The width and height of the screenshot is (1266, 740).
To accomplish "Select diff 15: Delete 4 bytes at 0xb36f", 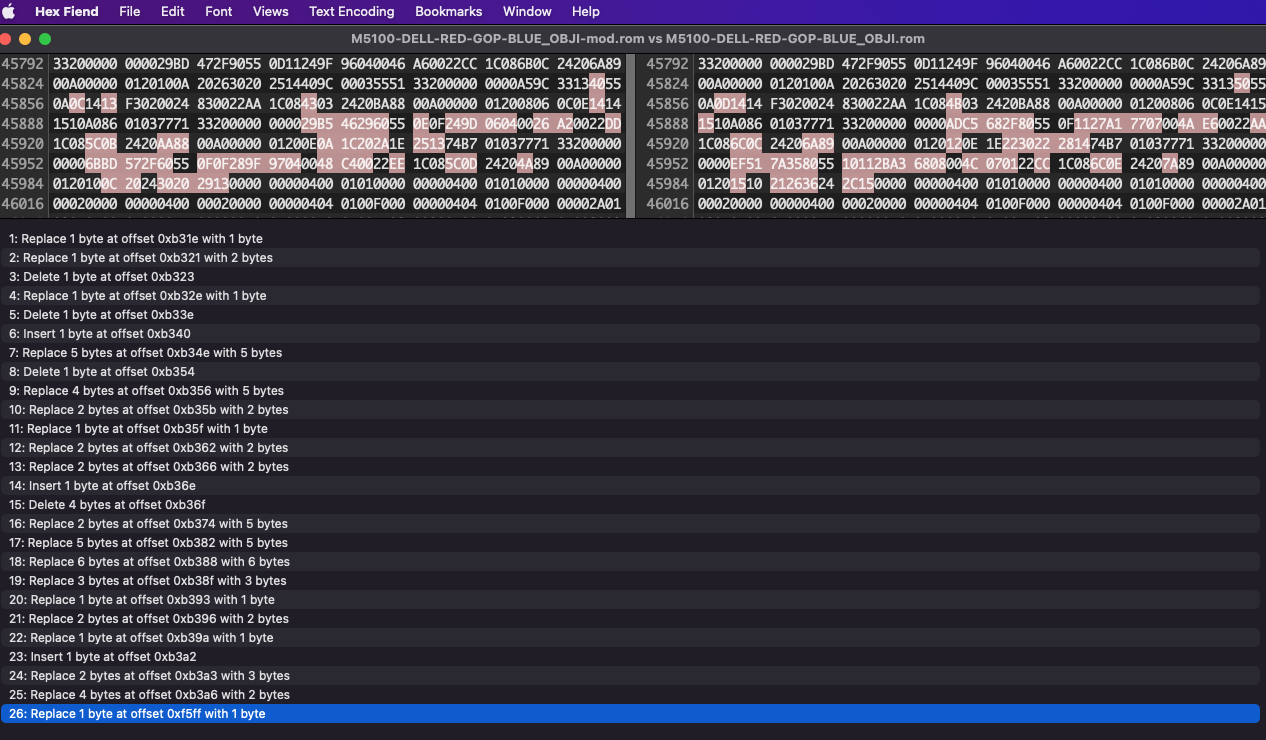I will (630, 505).
